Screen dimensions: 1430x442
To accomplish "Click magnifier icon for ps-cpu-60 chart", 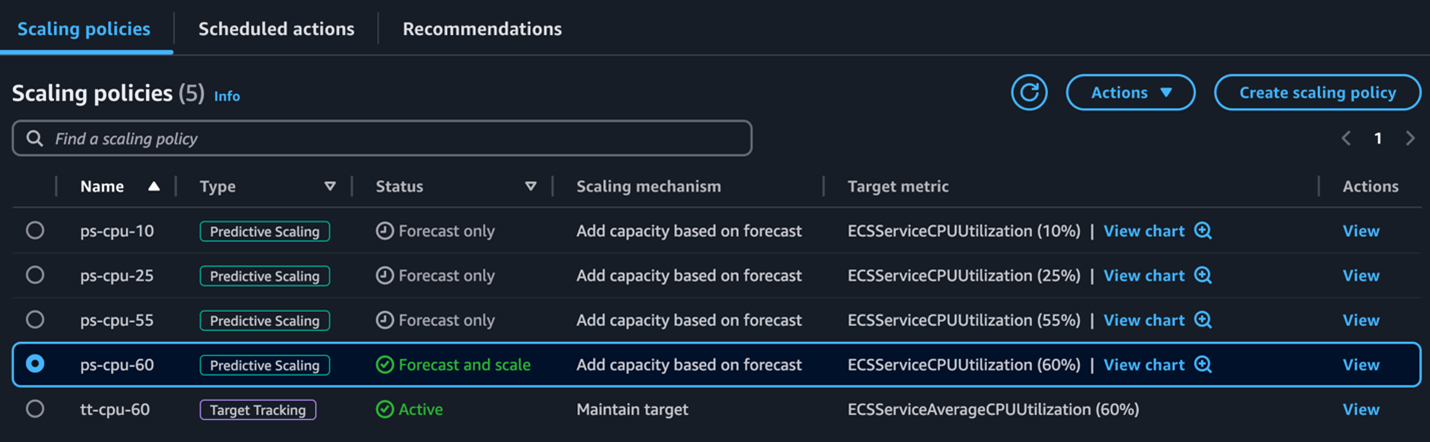I will (1203, 365).
